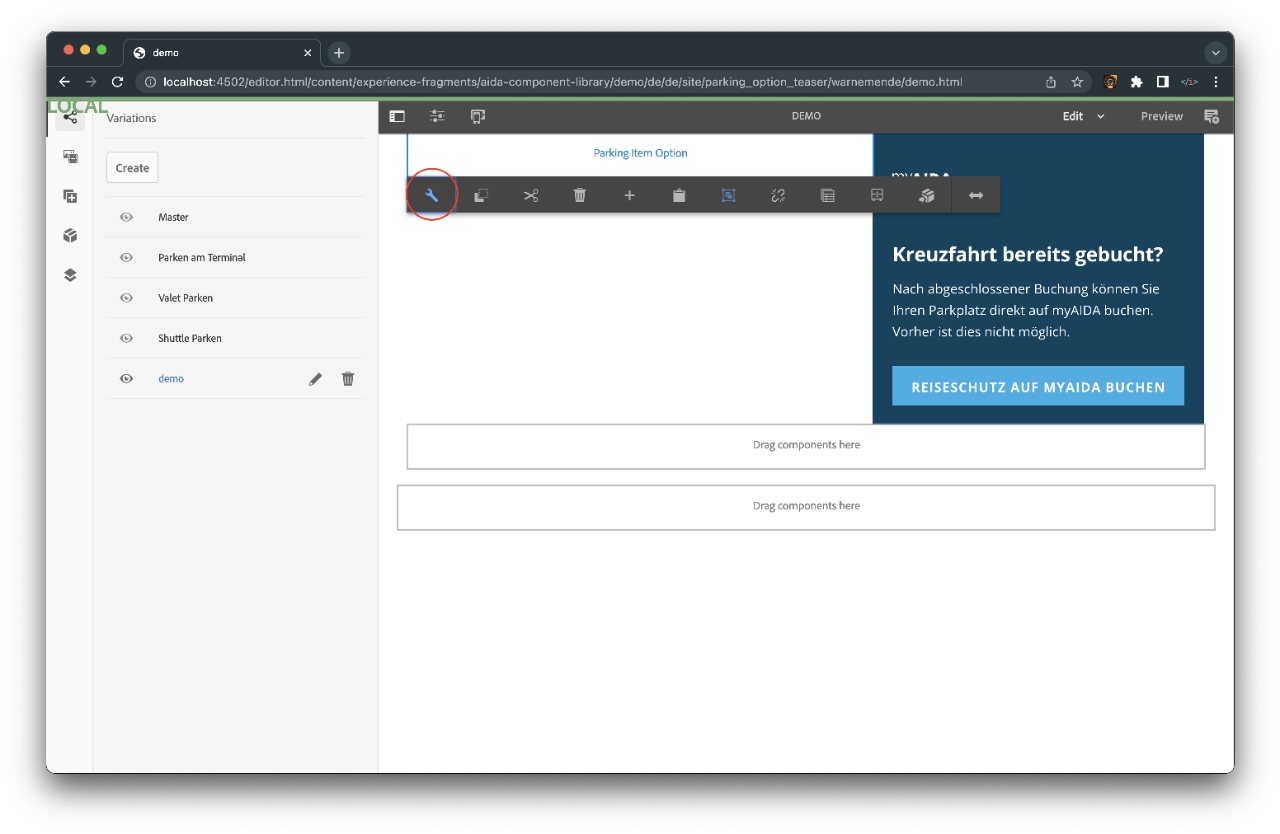Select the Parken am Terminal variation
The image size is (1280, 834).
pos(202,258)
